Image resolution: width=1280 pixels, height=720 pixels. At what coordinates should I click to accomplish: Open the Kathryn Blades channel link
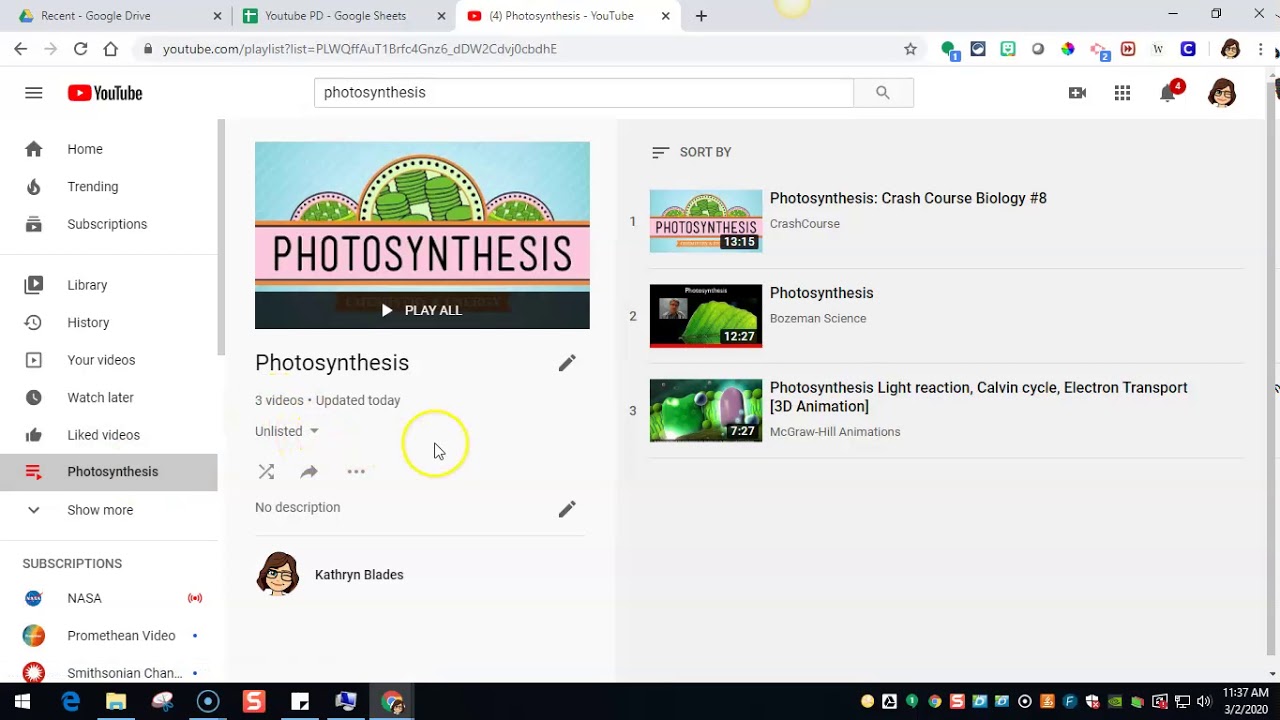[x=359, y=575]
